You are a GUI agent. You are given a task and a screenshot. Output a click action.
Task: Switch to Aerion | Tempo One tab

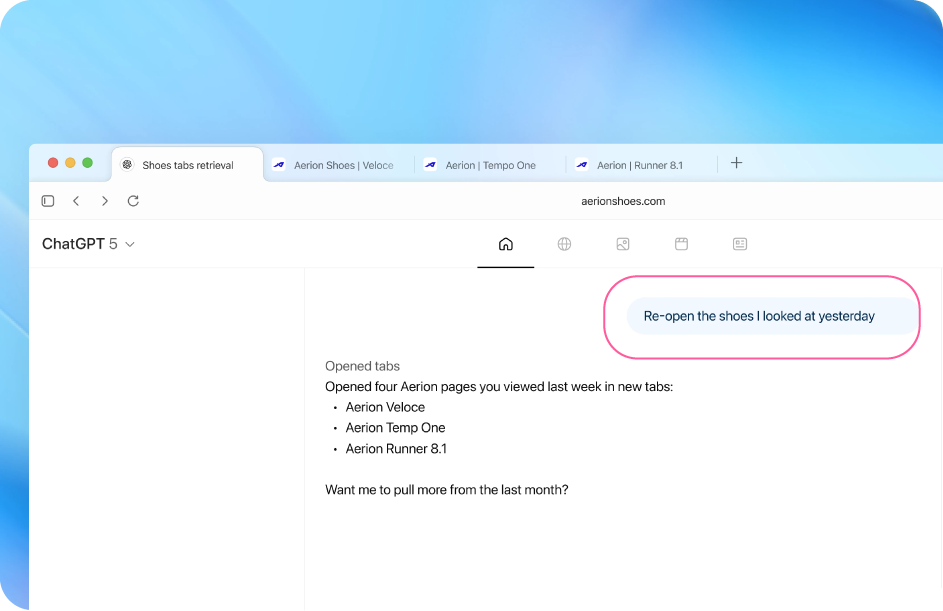click(490, 165)
